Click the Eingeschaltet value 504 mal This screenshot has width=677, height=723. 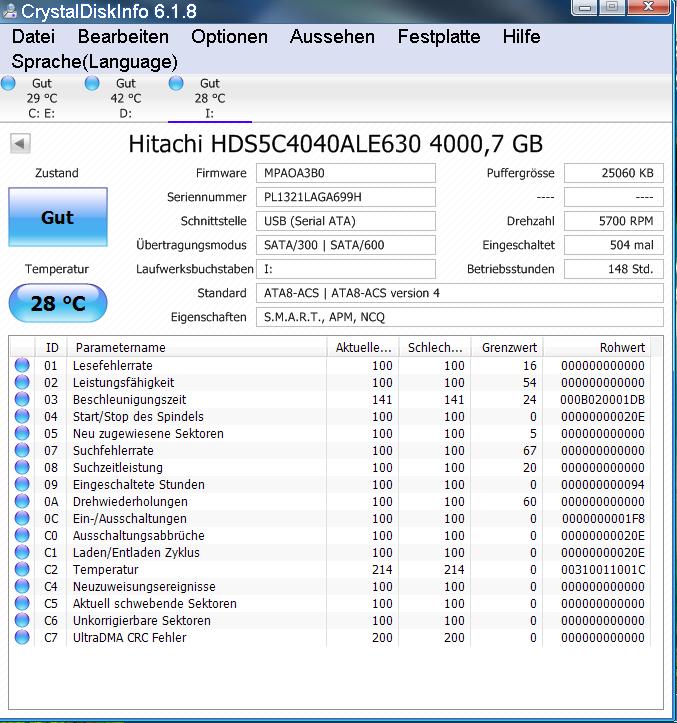pos(614,245)
